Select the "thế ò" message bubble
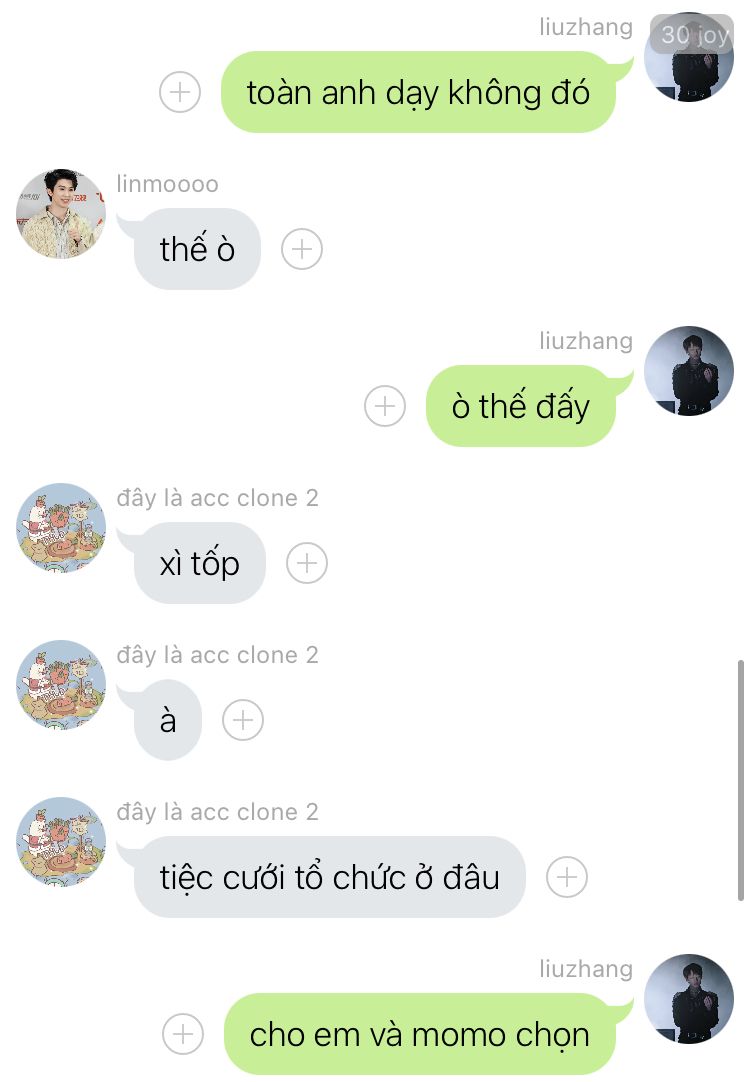 click(x=196, y=249)
